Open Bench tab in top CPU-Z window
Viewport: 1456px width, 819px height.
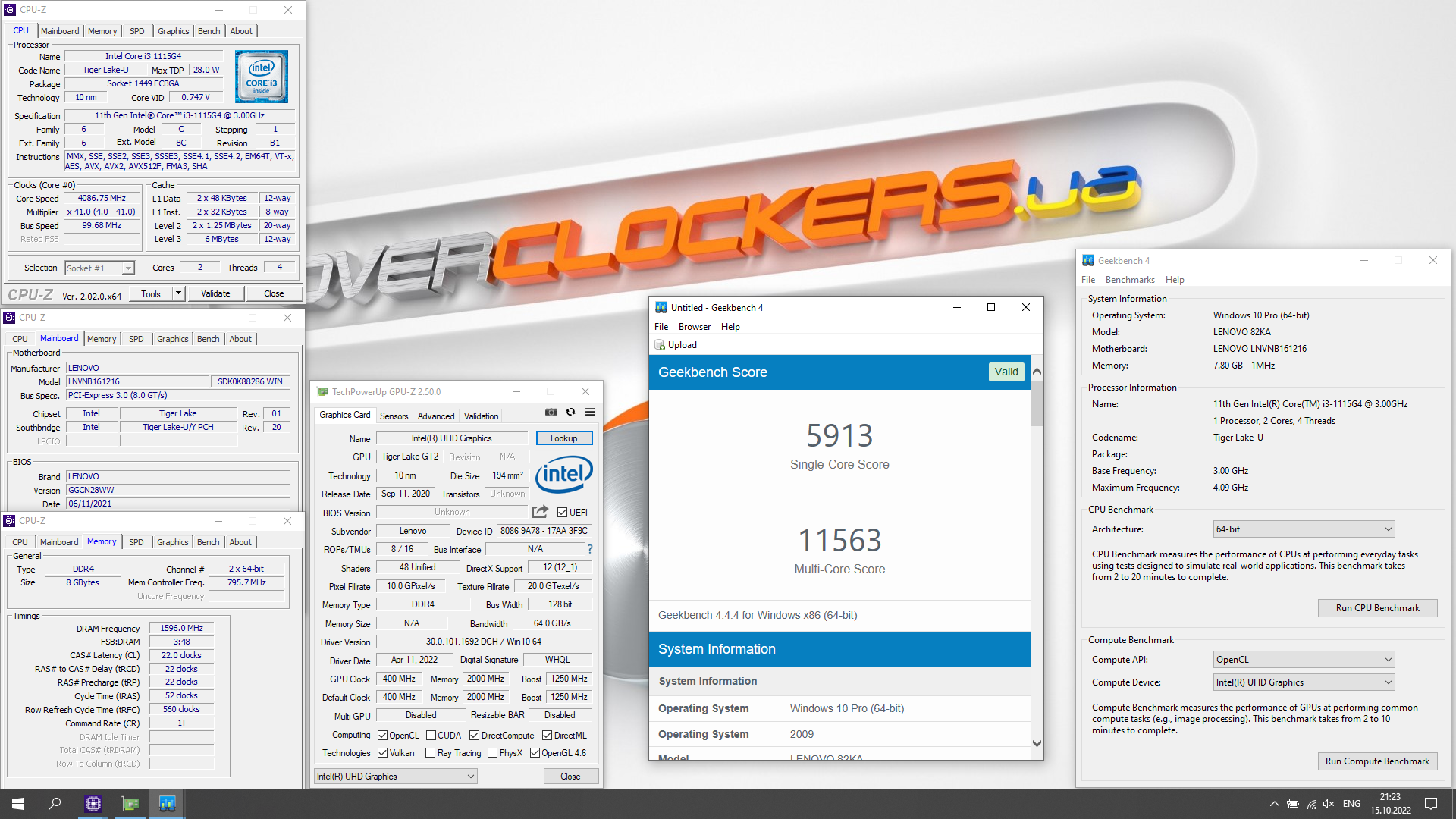point(209,31)
